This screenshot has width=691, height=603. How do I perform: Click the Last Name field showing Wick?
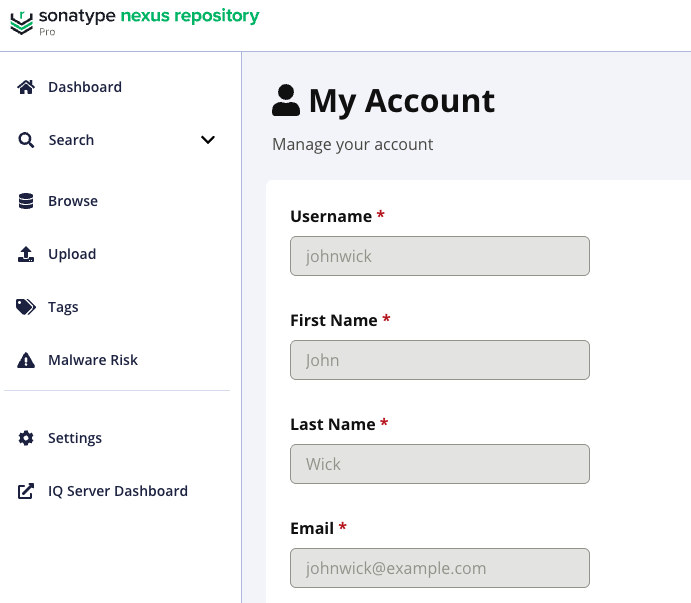[440, 464]
